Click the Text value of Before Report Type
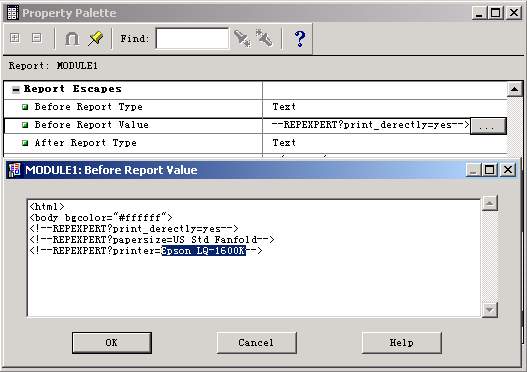 click(x=284, y=107)
